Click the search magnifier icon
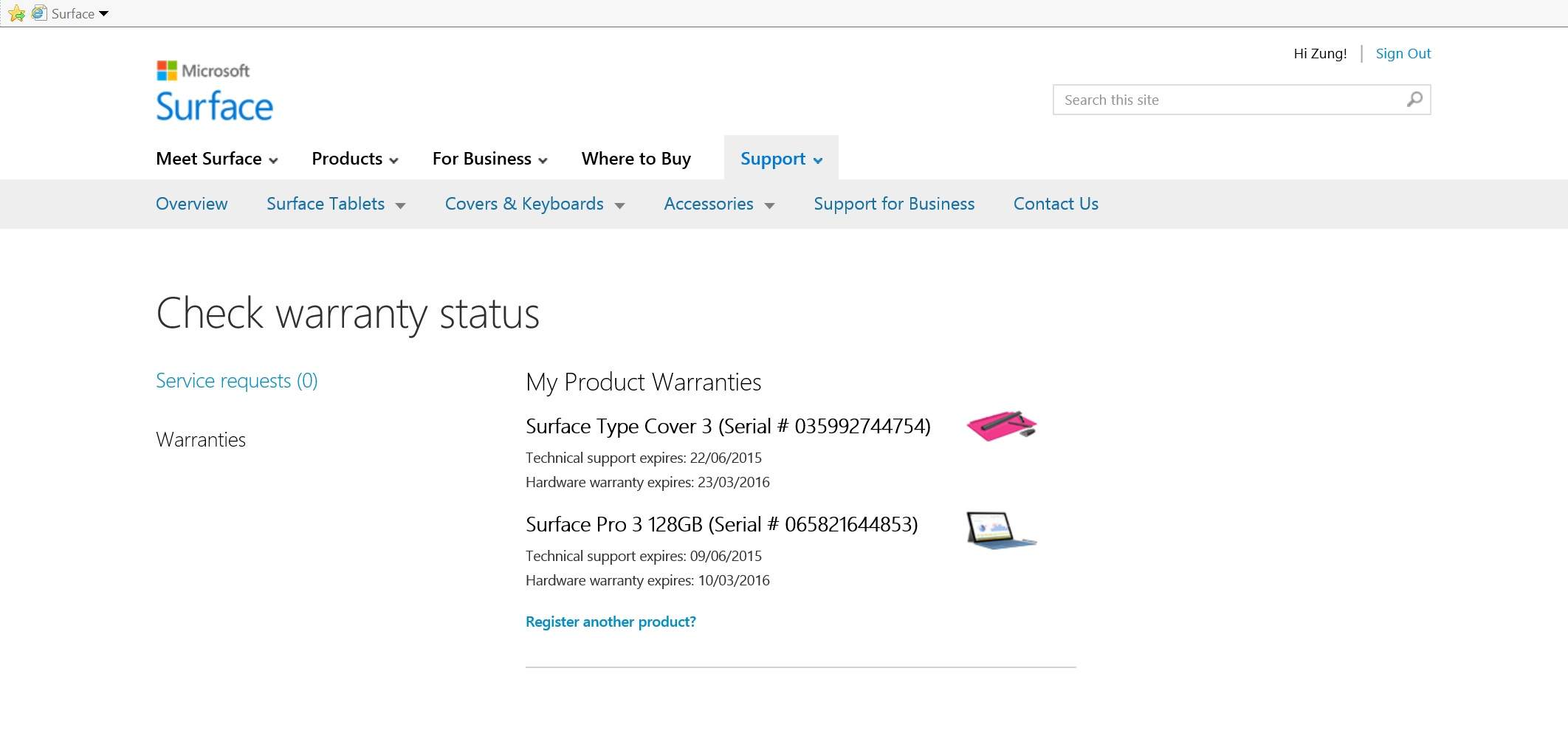Image resolution: width=1568 pixels, height=750 pixels. point(1414,100)
